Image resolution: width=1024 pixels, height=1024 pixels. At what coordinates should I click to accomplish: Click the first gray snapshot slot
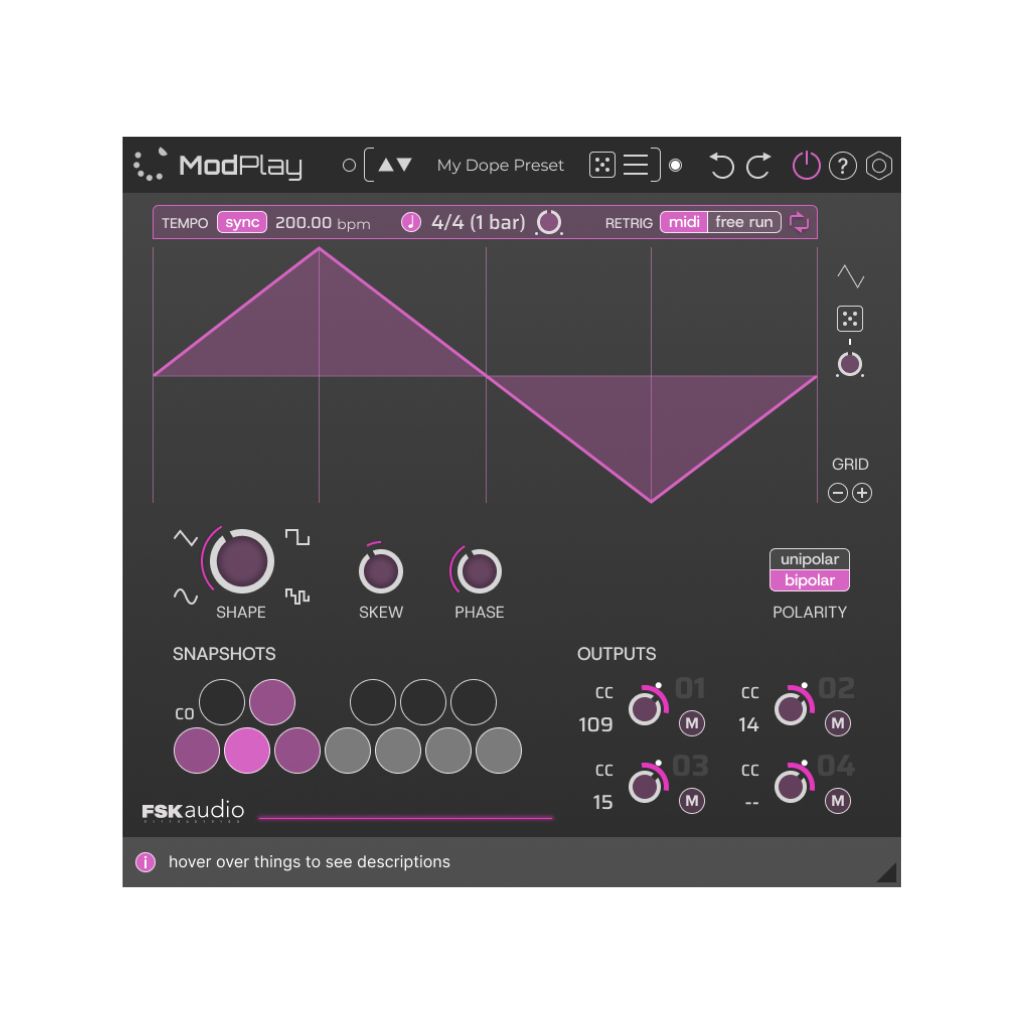(347, 751)
